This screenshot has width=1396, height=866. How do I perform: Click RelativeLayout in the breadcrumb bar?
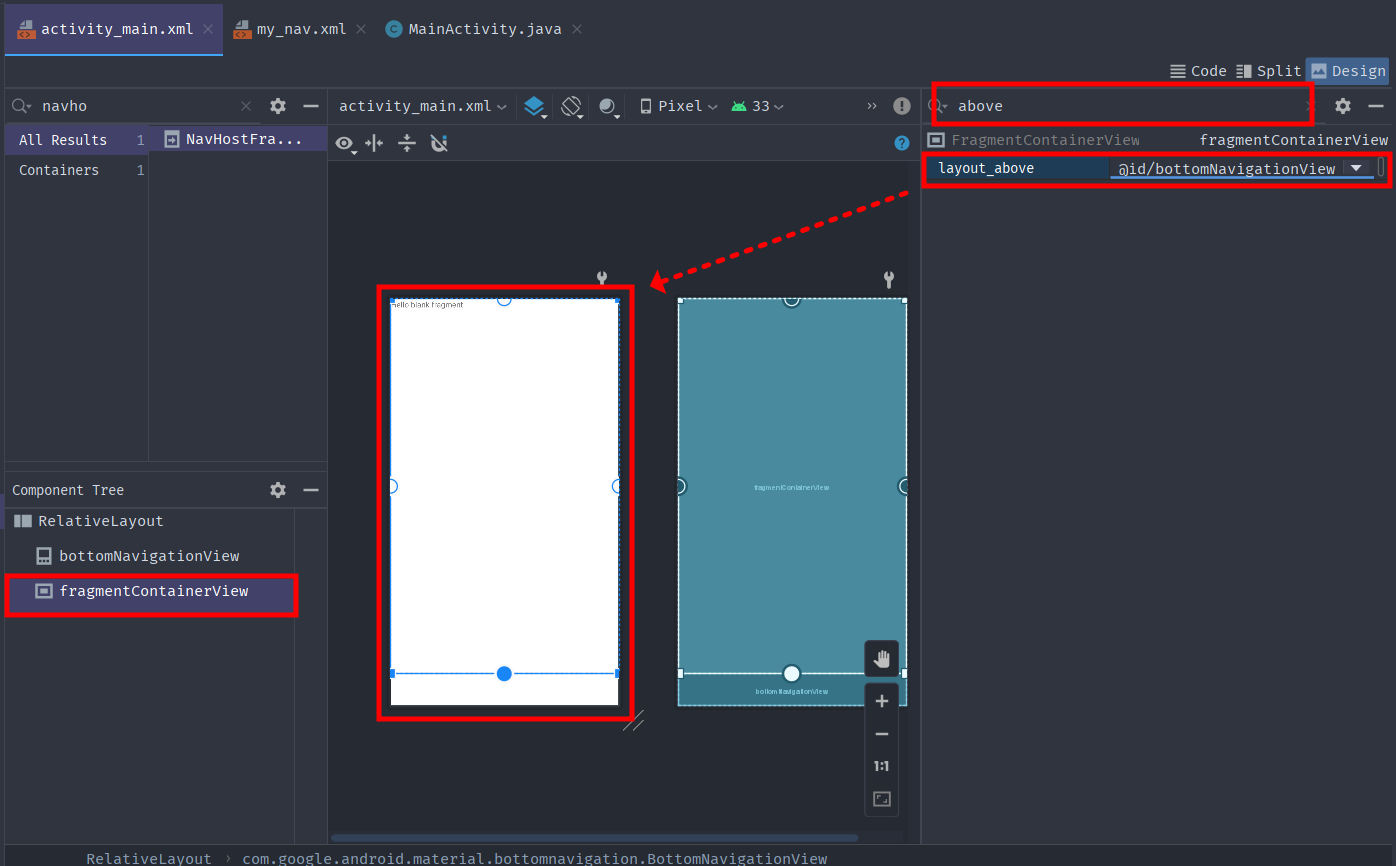[149, 858]
